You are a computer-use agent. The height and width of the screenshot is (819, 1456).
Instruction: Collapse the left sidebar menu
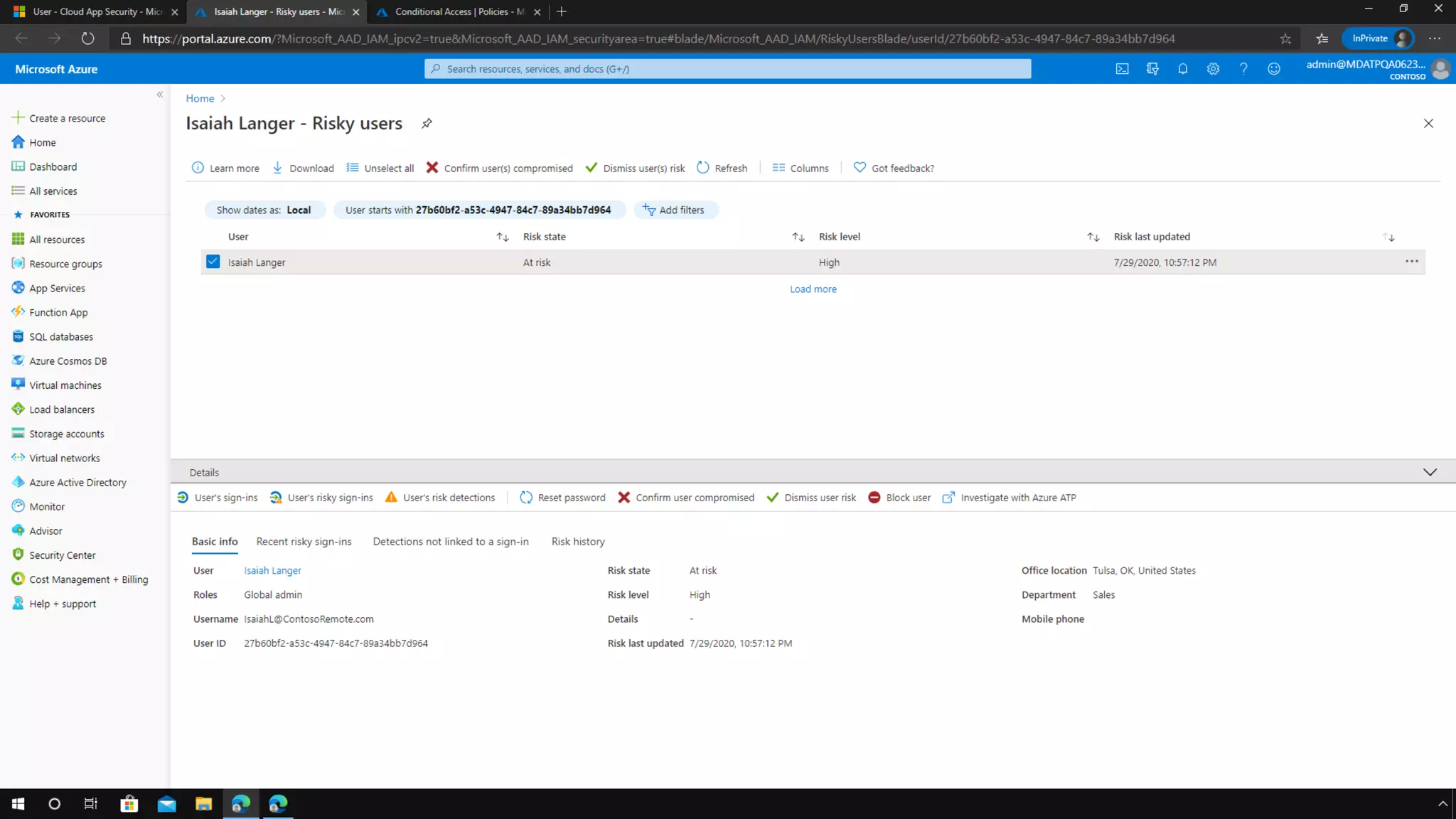click(160, 95)
